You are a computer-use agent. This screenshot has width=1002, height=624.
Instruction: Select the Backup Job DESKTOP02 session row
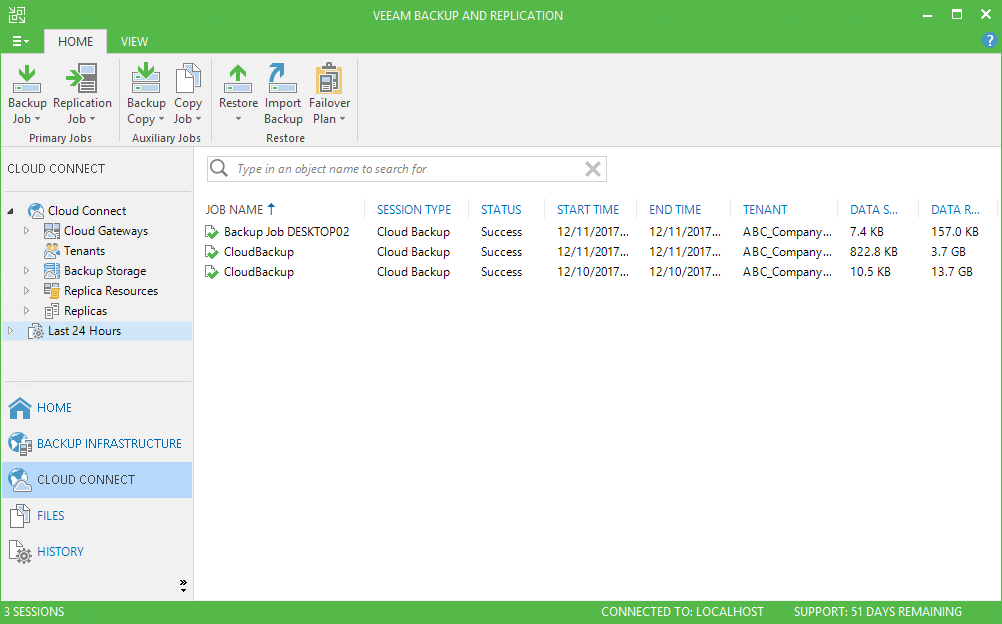tap(597, 231)
